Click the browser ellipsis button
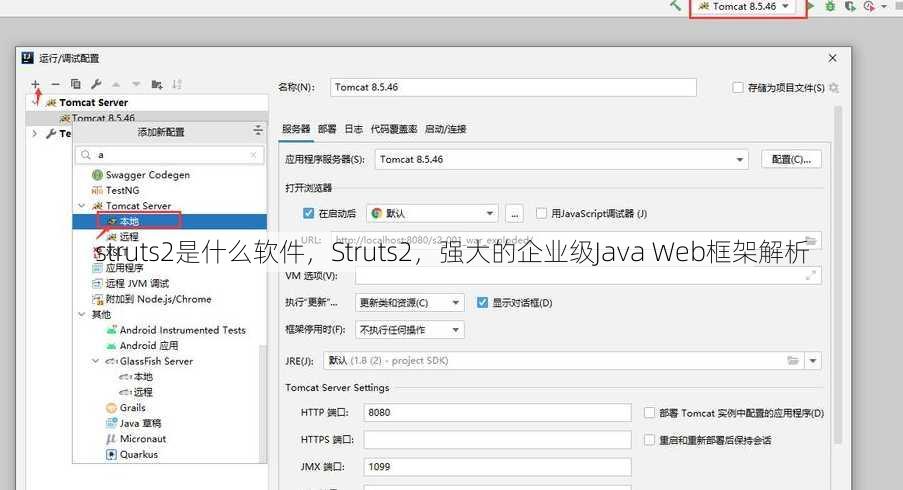903x490 pixels. pyautogui.click(x=514, y=214)
